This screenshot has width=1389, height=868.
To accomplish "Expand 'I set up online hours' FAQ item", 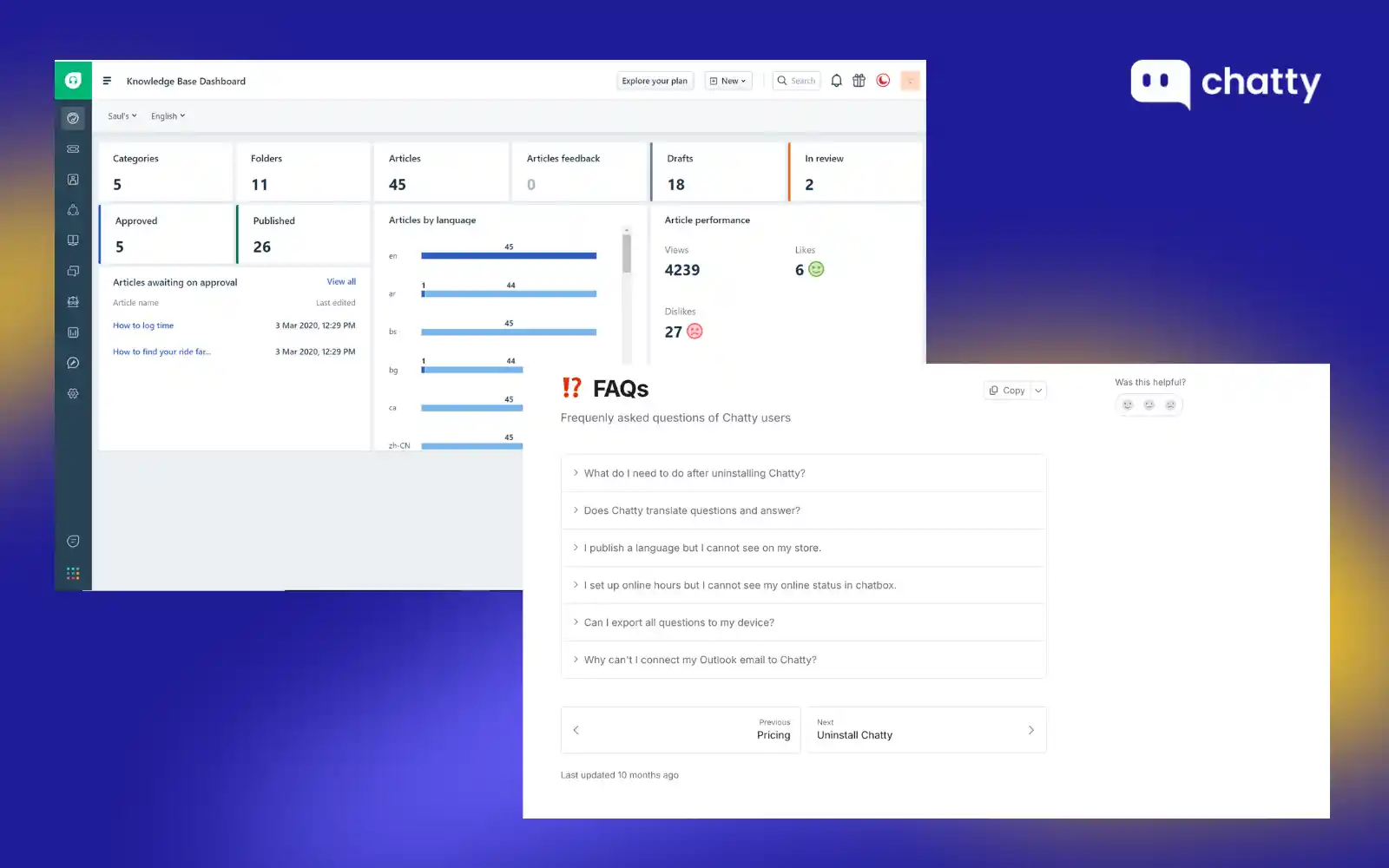I will pos(803,585).
